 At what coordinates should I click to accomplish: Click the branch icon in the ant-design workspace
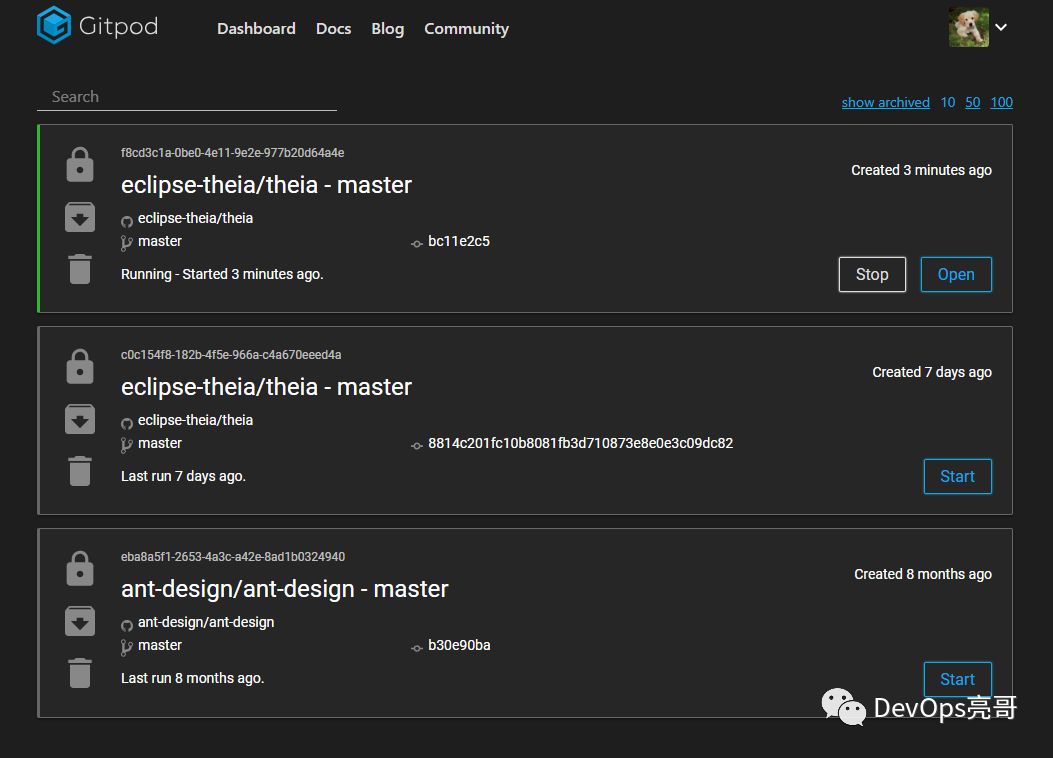126,647
